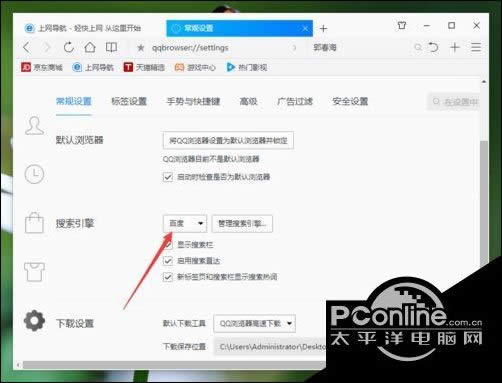Click the vertical scrollbar thumb
The height and width of the screenshot is (383, 502).
(x=484, y=203)
